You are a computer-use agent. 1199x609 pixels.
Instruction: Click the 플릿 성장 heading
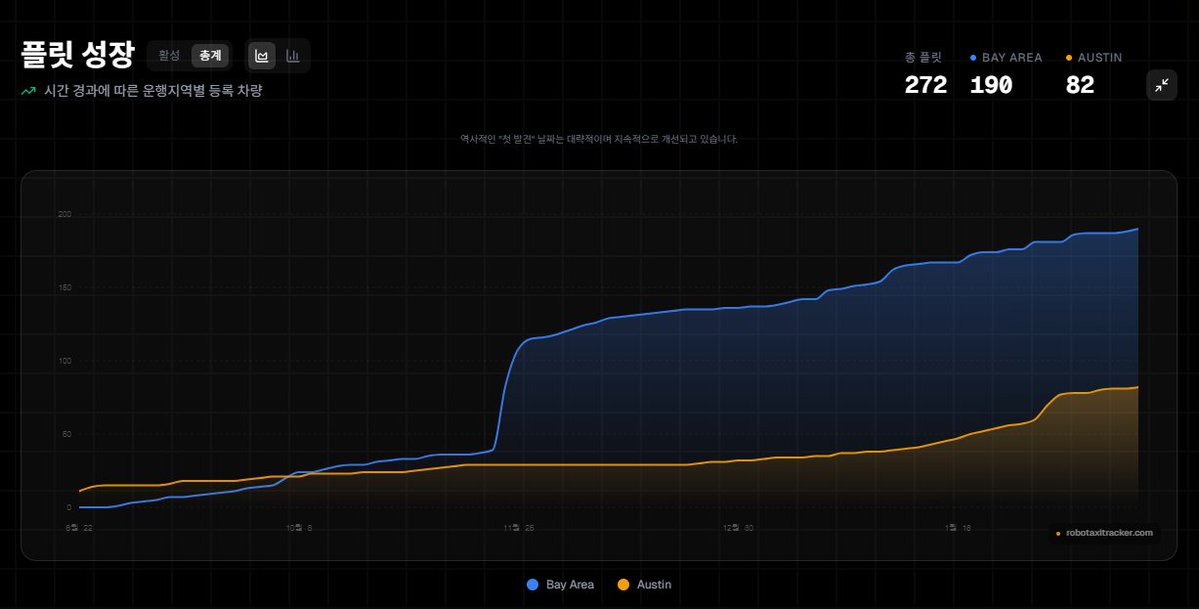pos(78,55)
